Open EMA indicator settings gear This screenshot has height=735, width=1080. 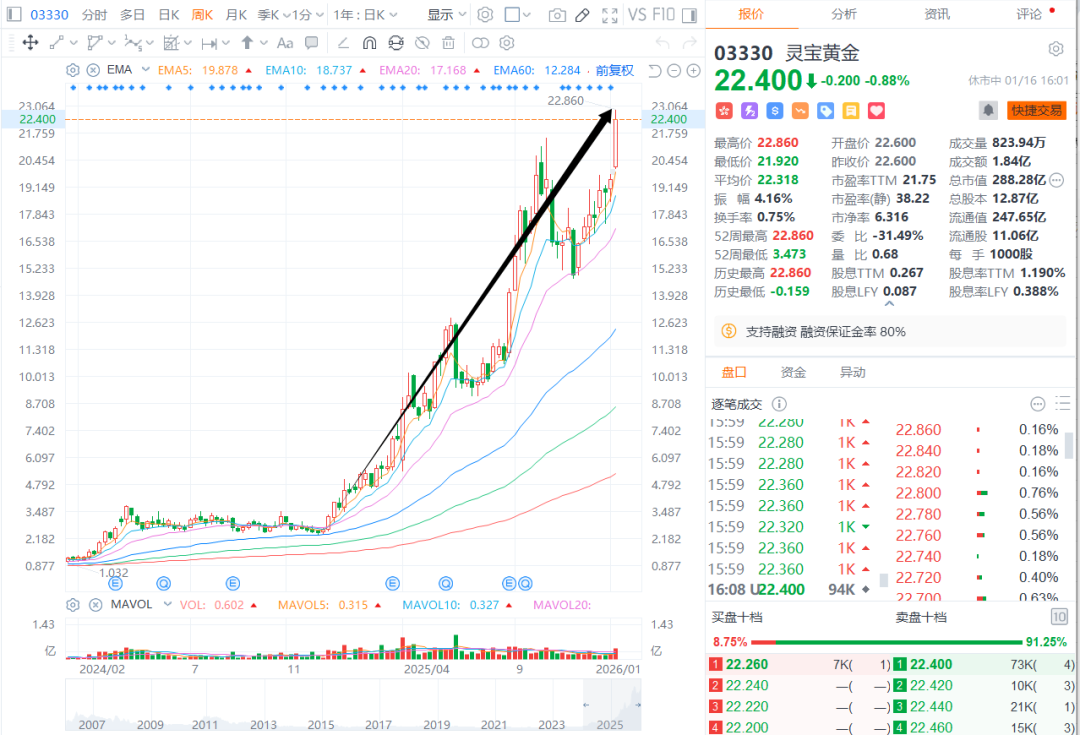72,70
